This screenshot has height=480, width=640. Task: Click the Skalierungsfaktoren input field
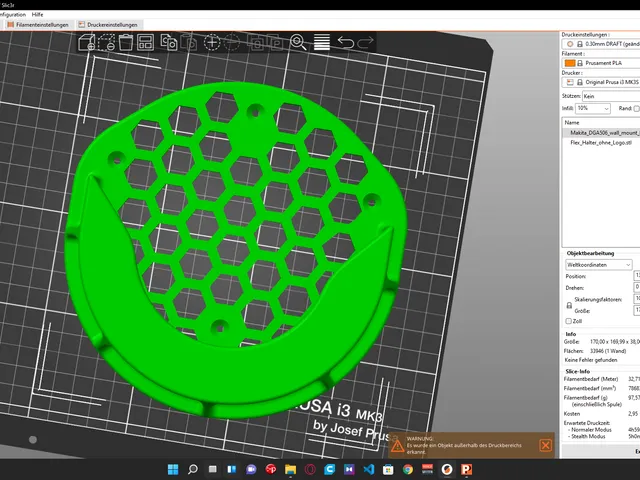tap(637, 299)
